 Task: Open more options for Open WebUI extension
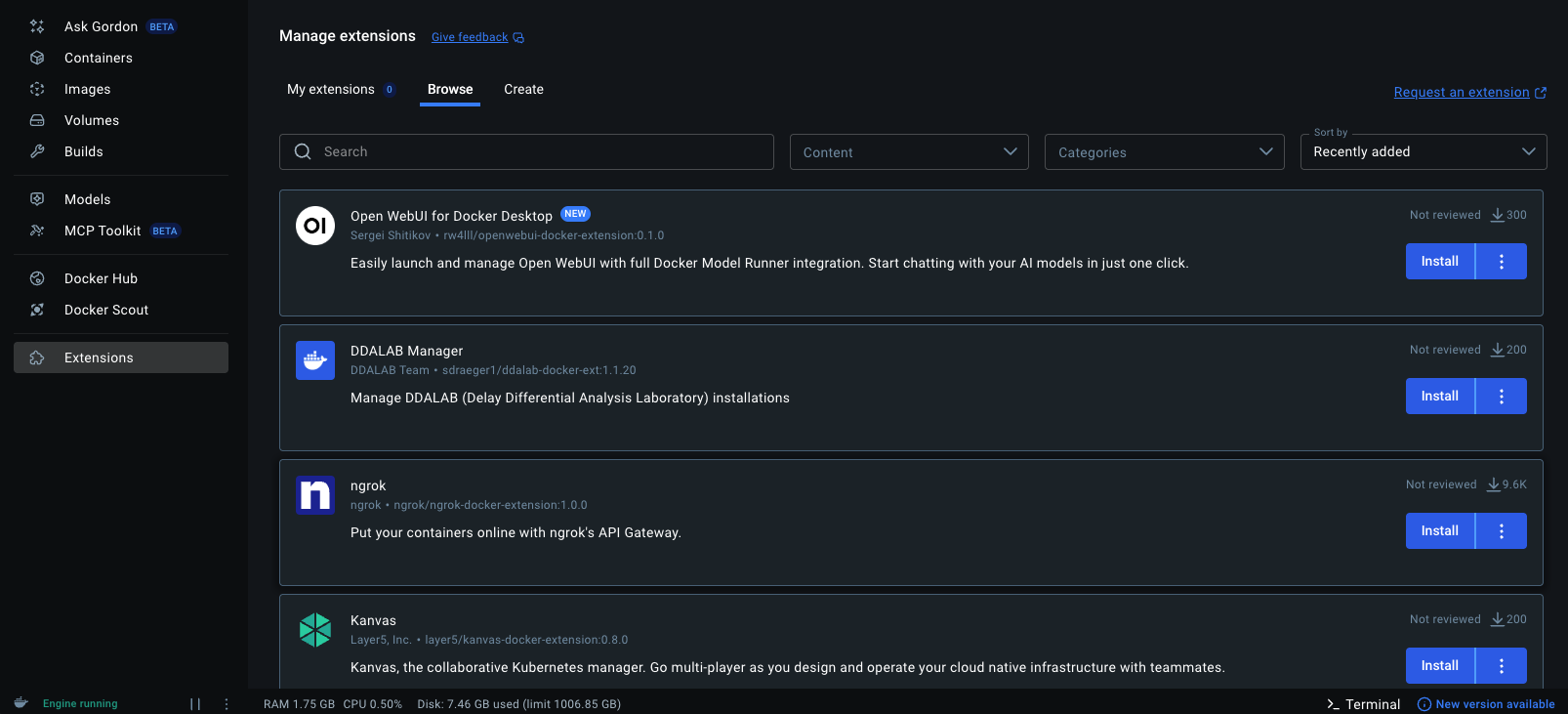[x=1502, y=262]
